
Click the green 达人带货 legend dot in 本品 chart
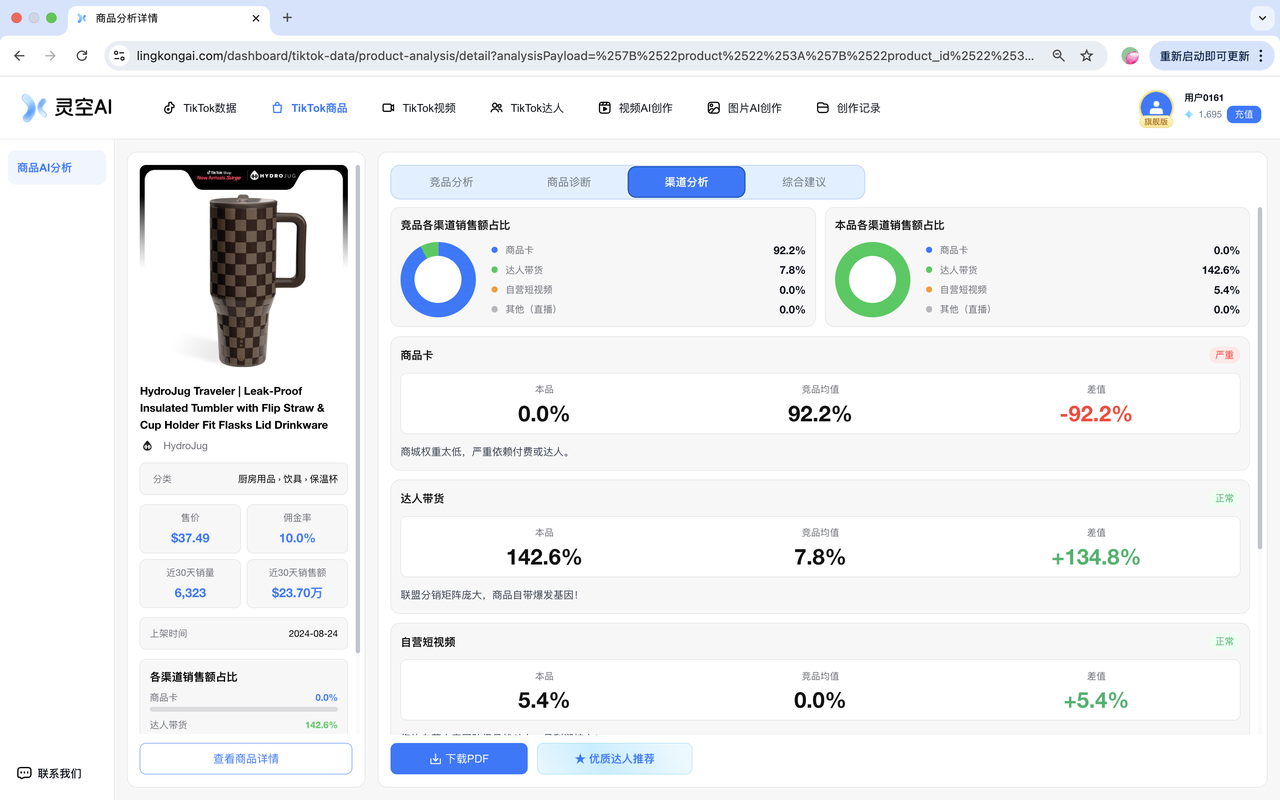929,270
